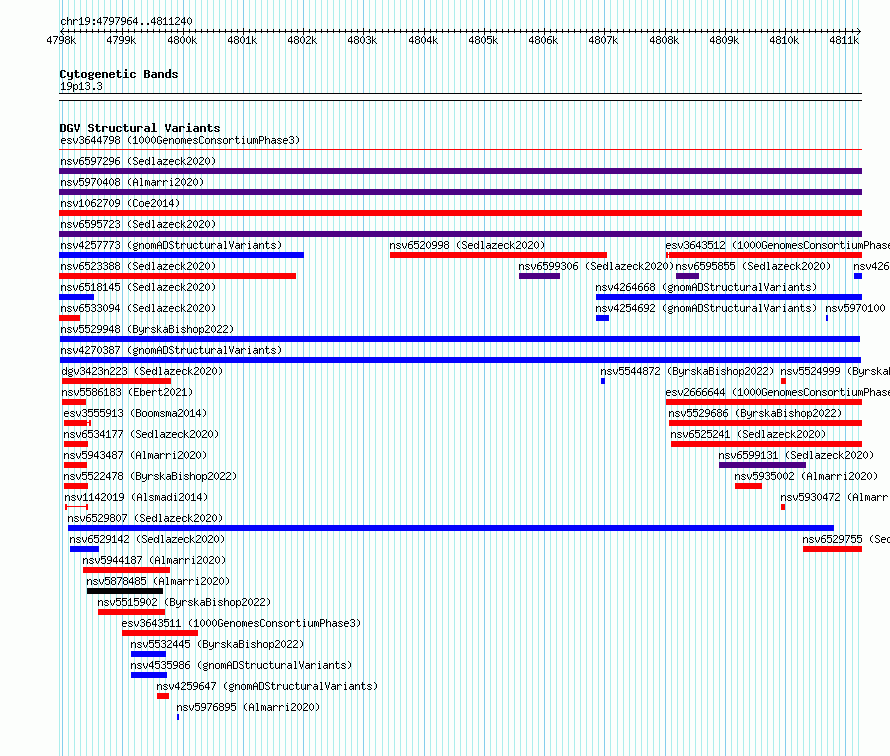Click the red nsv6523388 variant bar
Image resolution: width=890 pixels, height=756 pixels.
[178, 276]
